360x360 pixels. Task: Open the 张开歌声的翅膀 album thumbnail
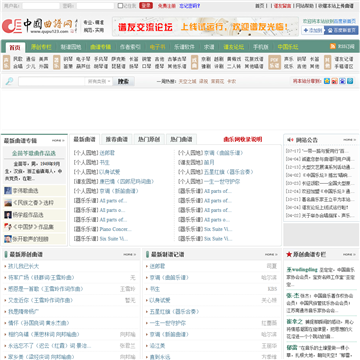[8, 239]
